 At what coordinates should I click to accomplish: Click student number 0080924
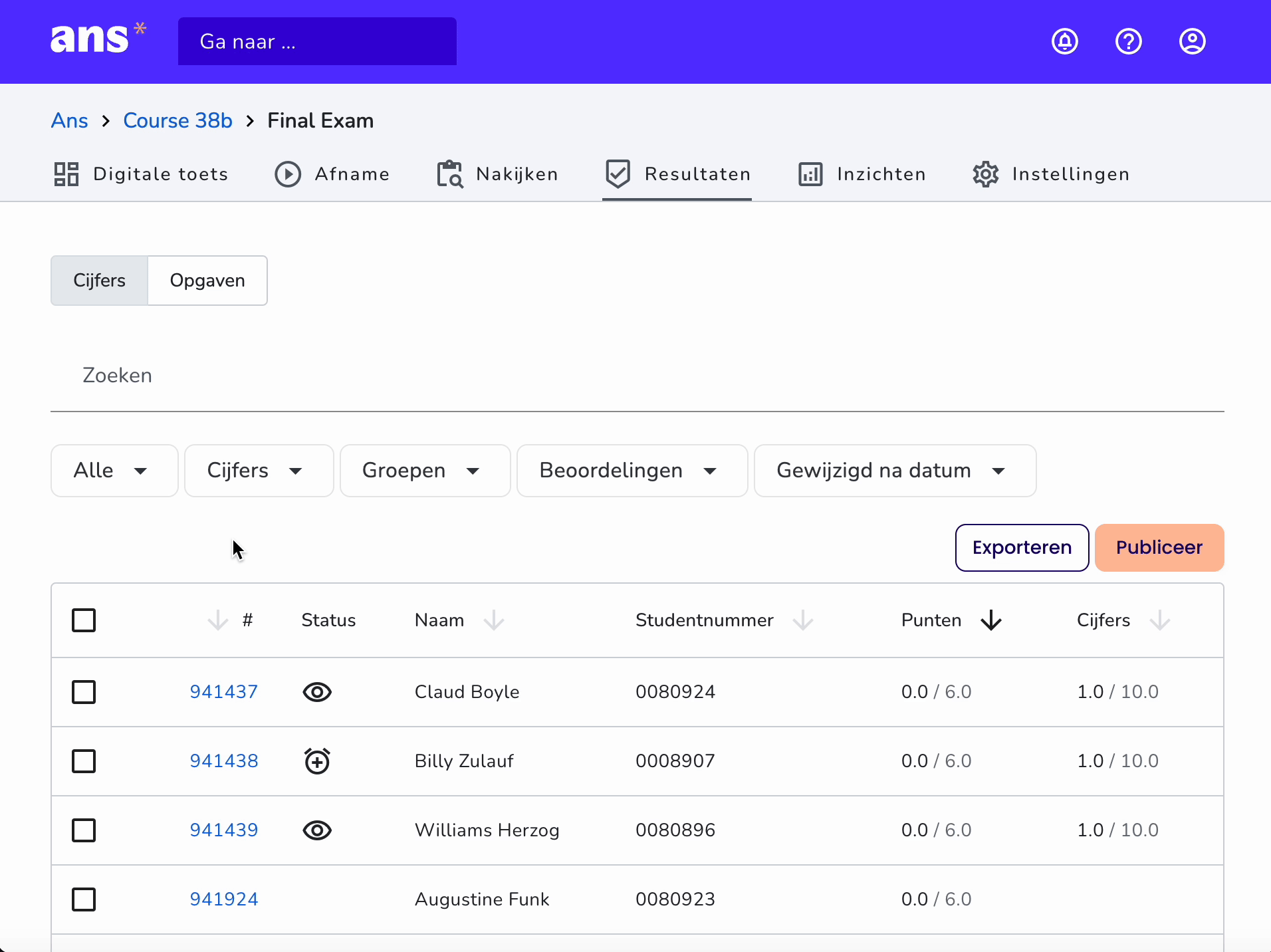tap(675, 692)
